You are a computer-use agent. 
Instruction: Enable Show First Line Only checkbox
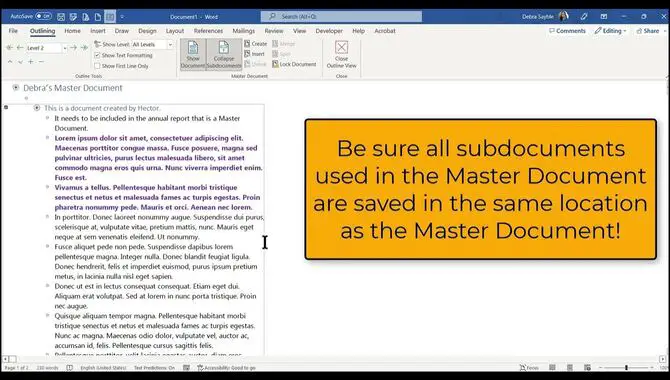(97, 66)
